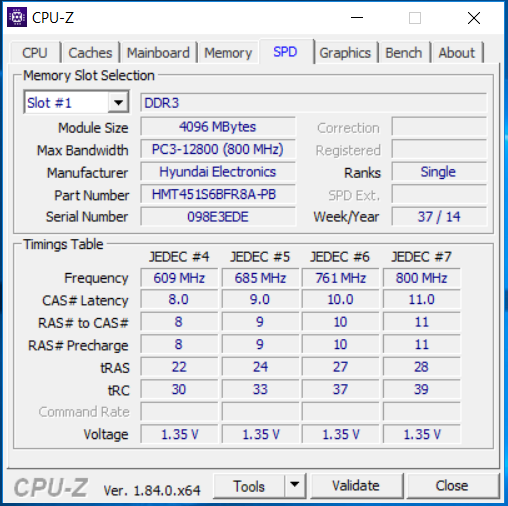The image size is (508, 506).
Task: Open the About tab
Action: click(x=457, y=53)
